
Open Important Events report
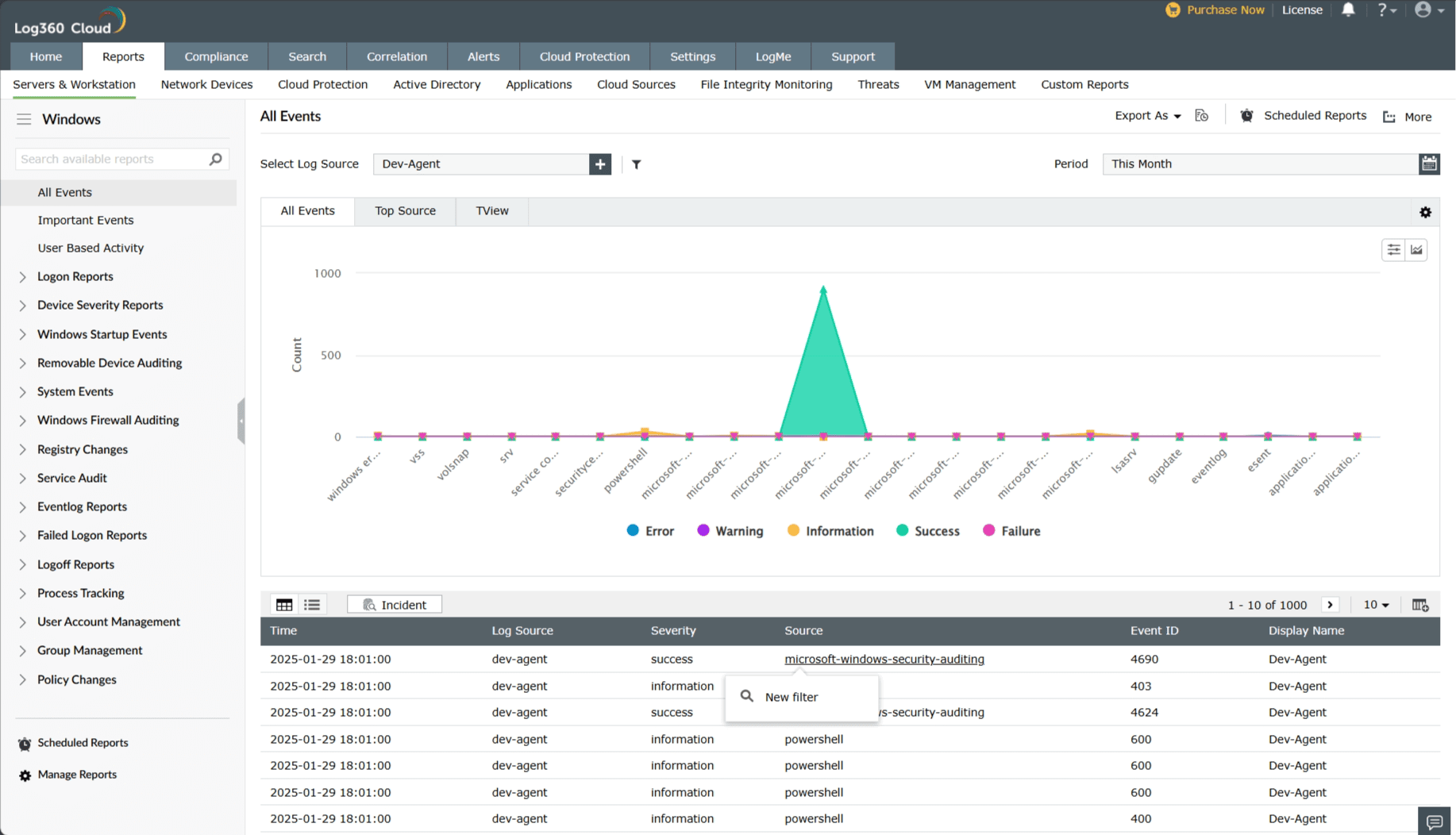click(85, 220)
